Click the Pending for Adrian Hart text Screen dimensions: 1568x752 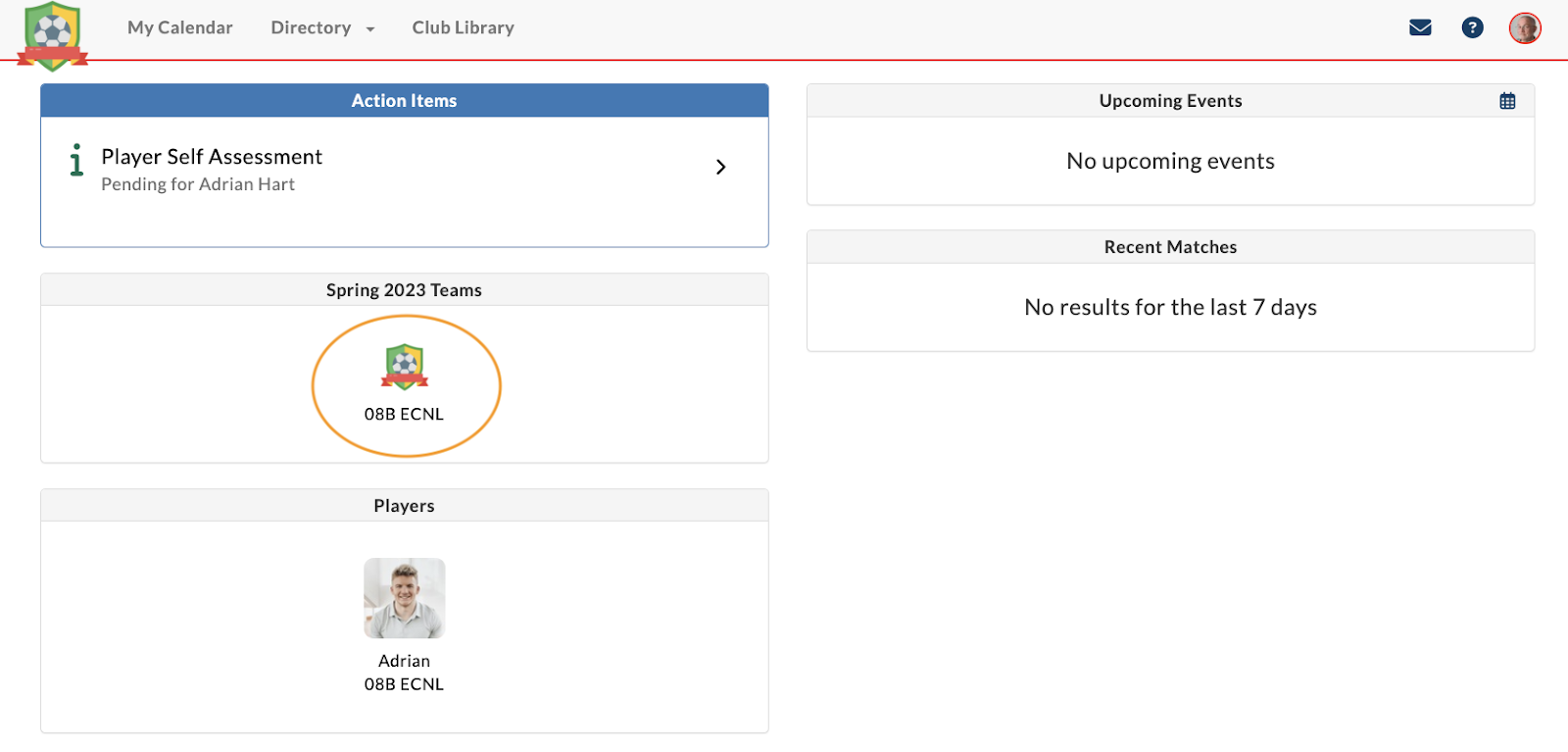point(198,184)
